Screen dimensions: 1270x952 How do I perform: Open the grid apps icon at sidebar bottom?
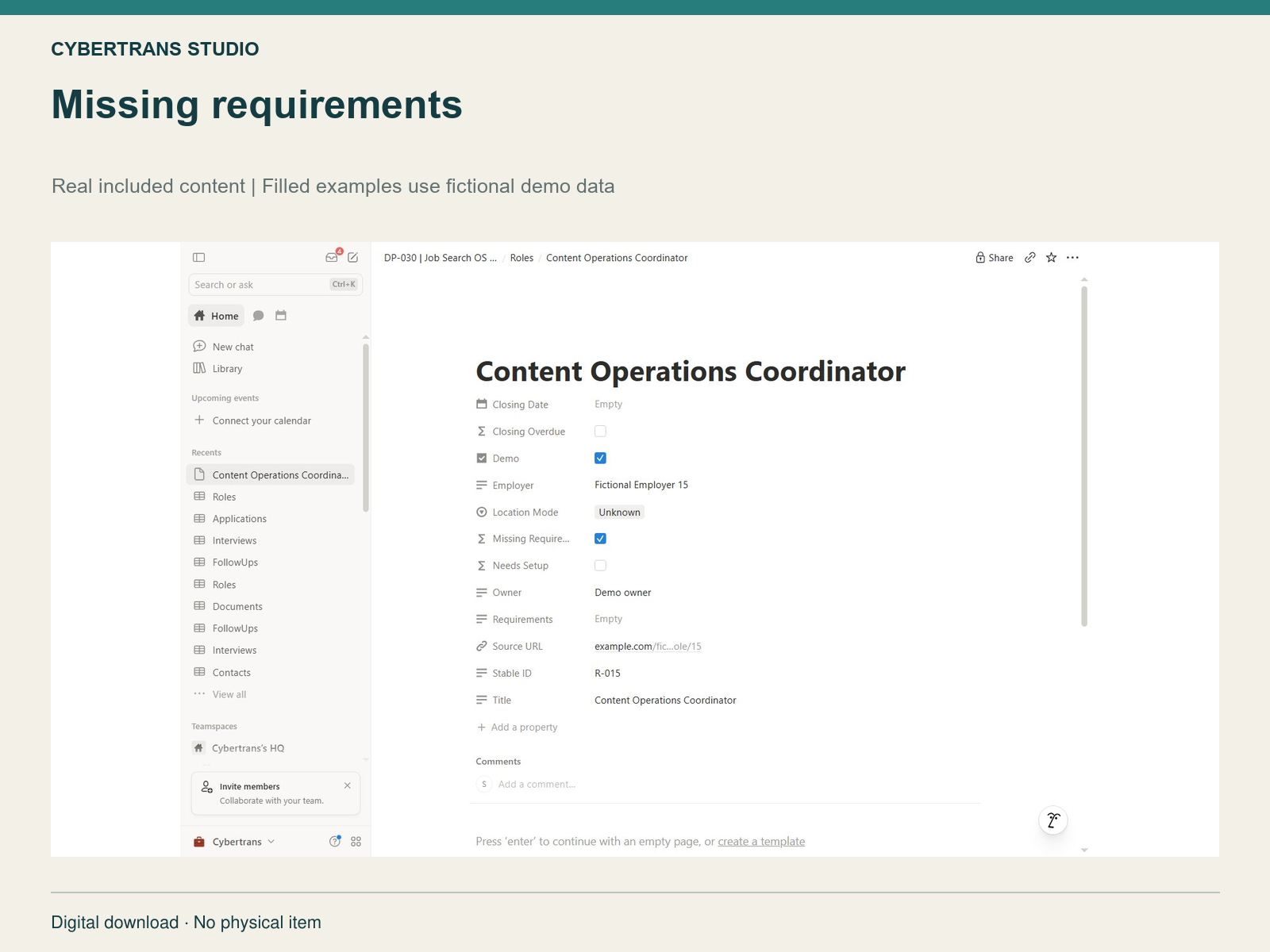(356, 842)
